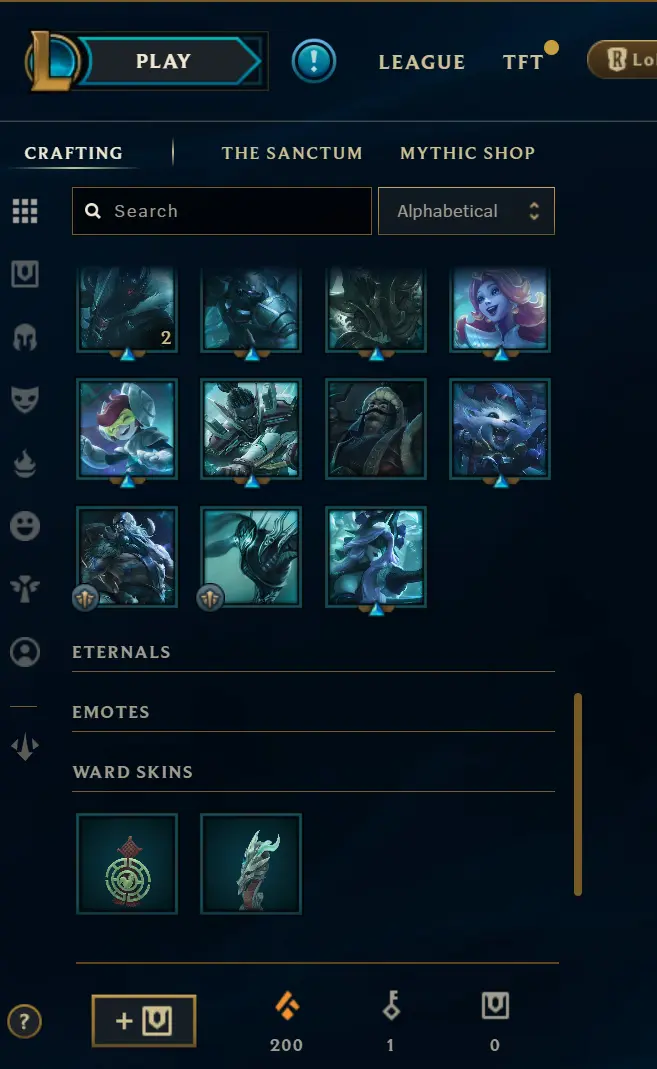
Task: Filter loot by chests icon
Action: [25, 274]
